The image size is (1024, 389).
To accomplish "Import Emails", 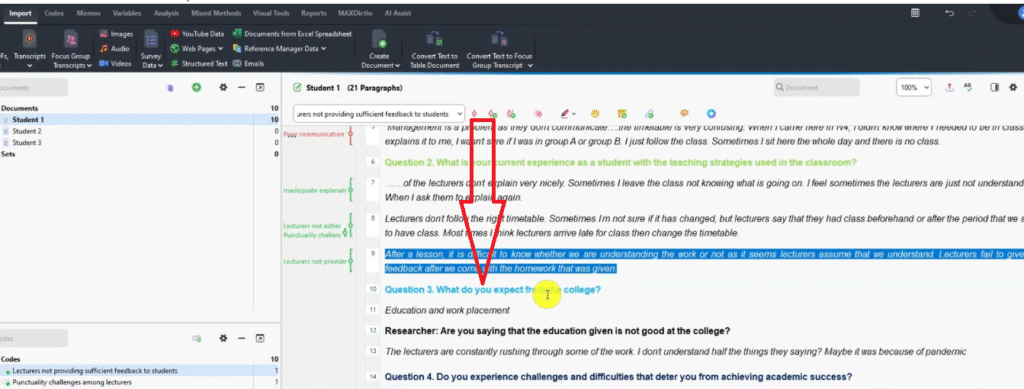I will click(x=249, y=63).
